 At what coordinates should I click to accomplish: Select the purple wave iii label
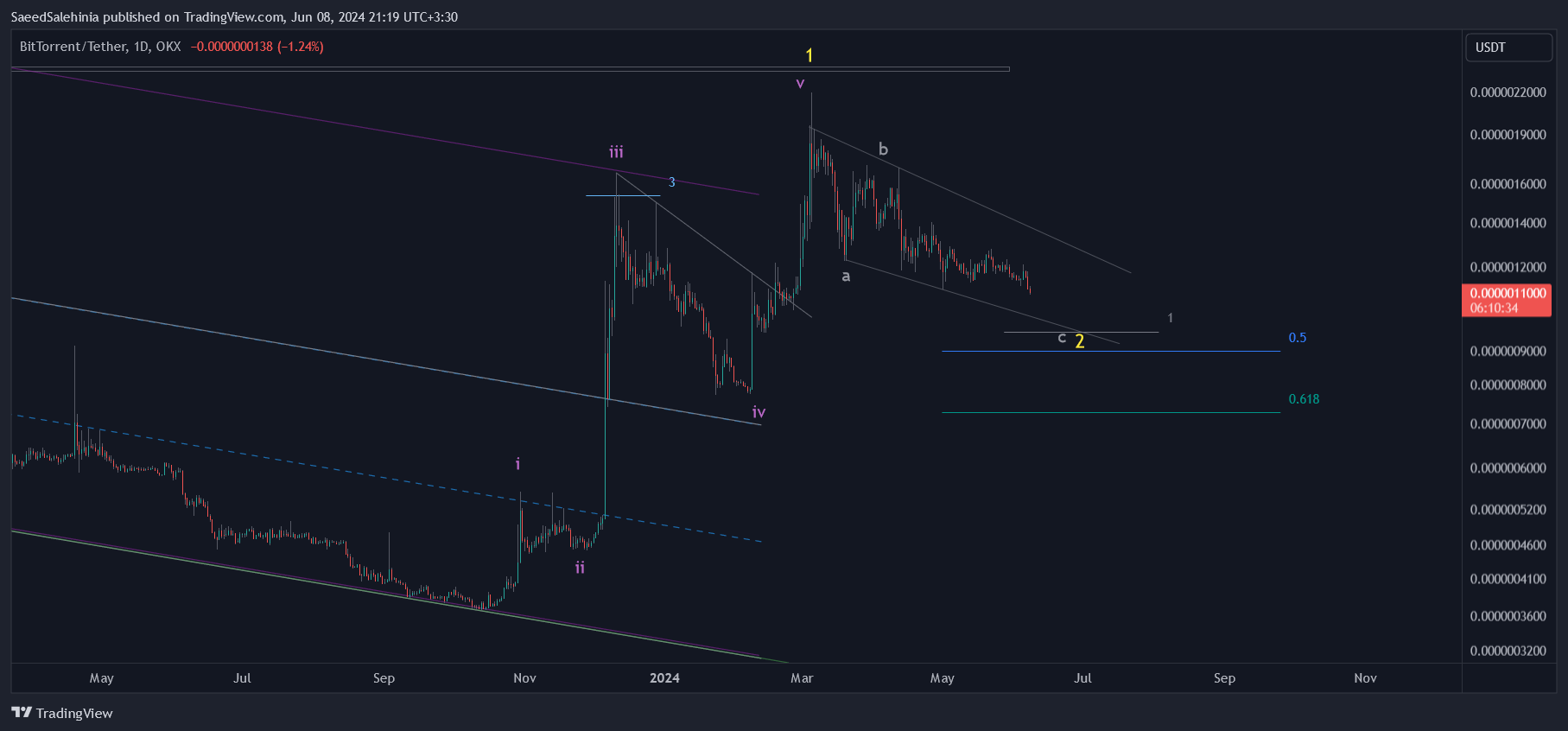pos(616,152)
